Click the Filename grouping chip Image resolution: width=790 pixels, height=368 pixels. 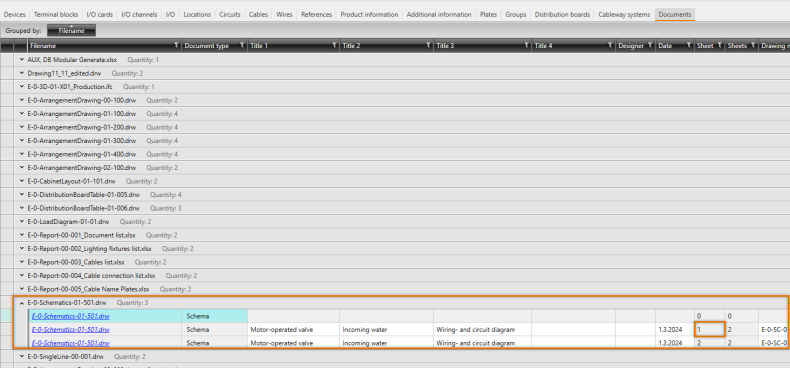point(72,31)
